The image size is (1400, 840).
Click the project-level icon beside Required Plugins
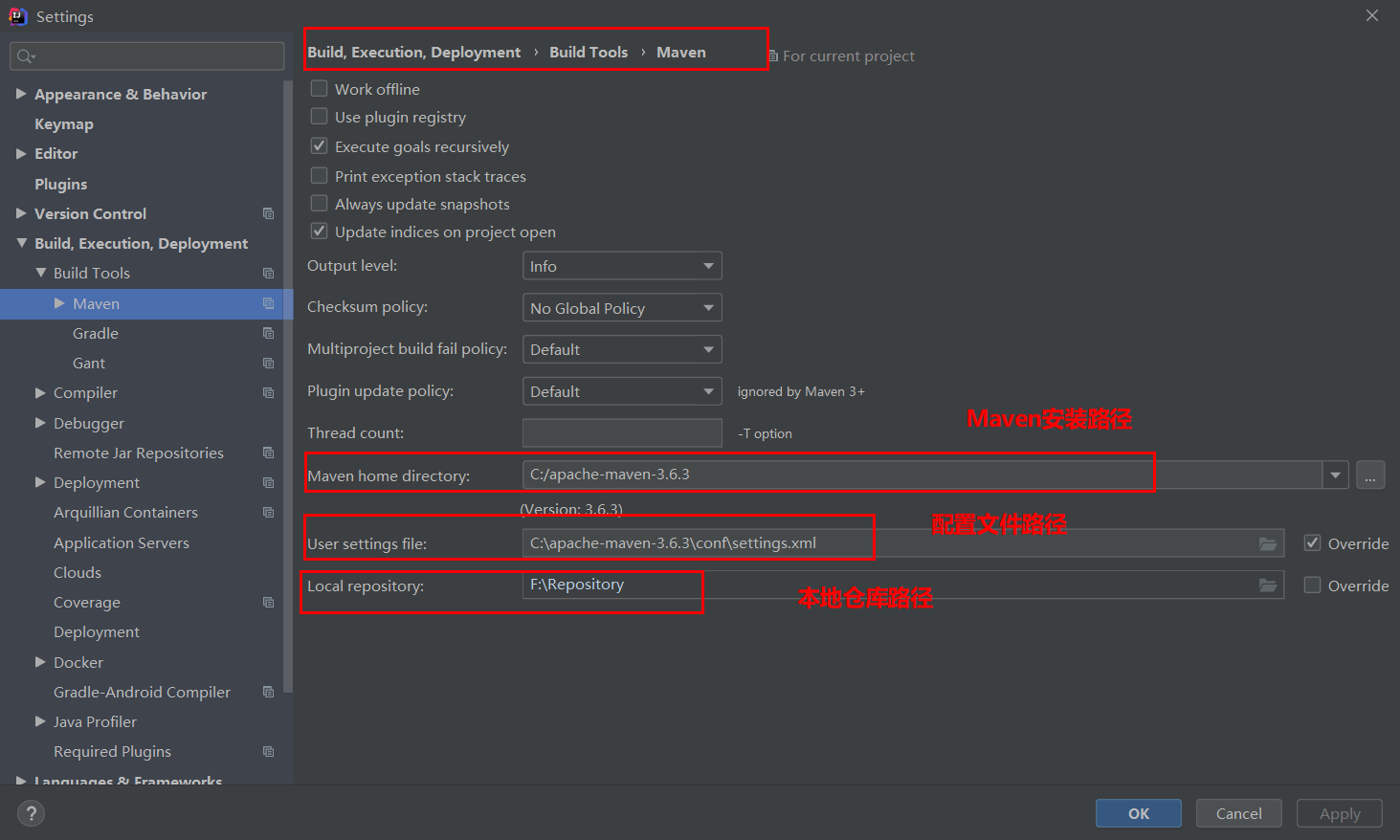[x=268, y=751]
